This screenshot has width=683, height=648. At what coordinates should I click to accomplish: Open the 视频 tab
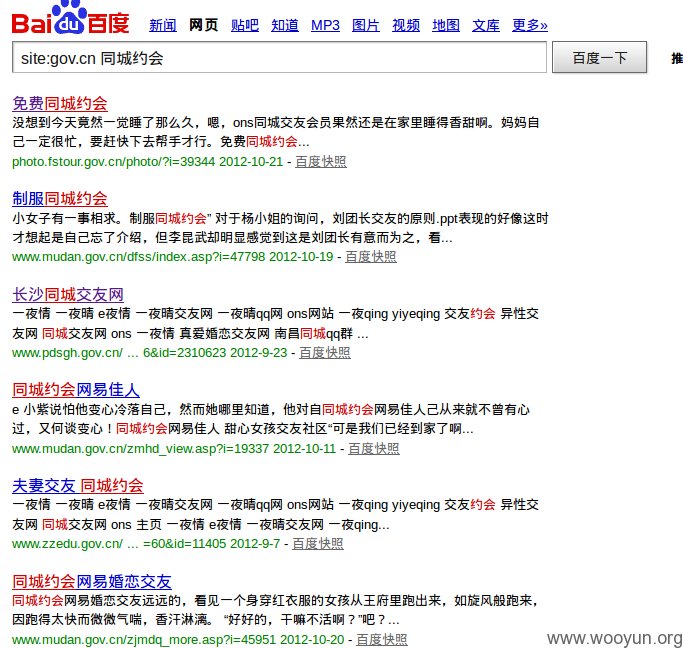406,25
